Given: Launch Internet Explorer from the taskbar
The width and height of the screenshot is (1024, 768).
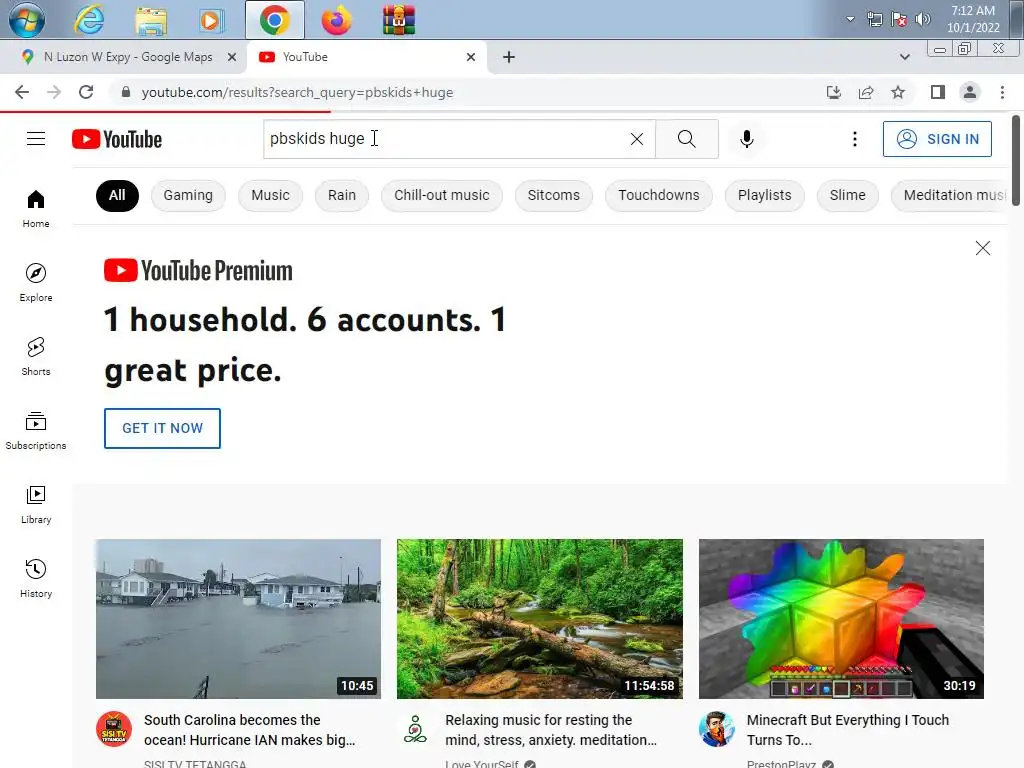Looking at the screenshot, I should (89, 20).
